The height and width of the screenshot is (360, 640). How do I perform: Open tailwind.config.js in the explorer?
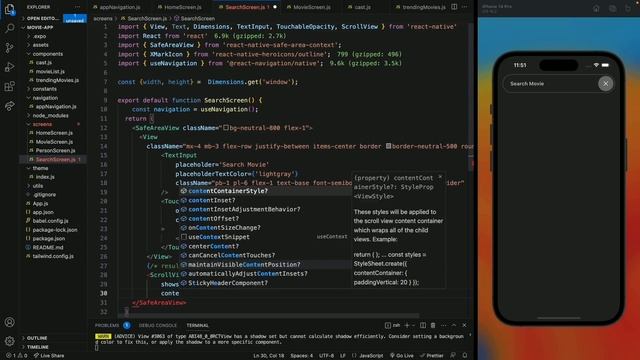[x=53, y=256]
